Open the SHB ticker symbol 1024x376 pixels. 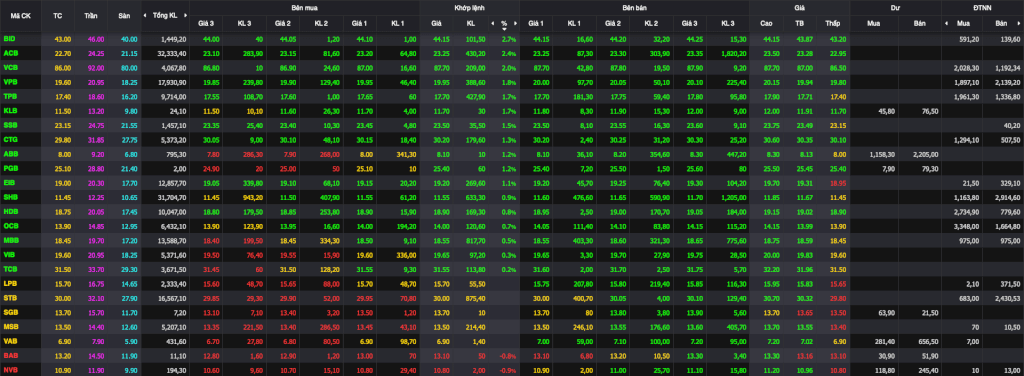(10, 196)
